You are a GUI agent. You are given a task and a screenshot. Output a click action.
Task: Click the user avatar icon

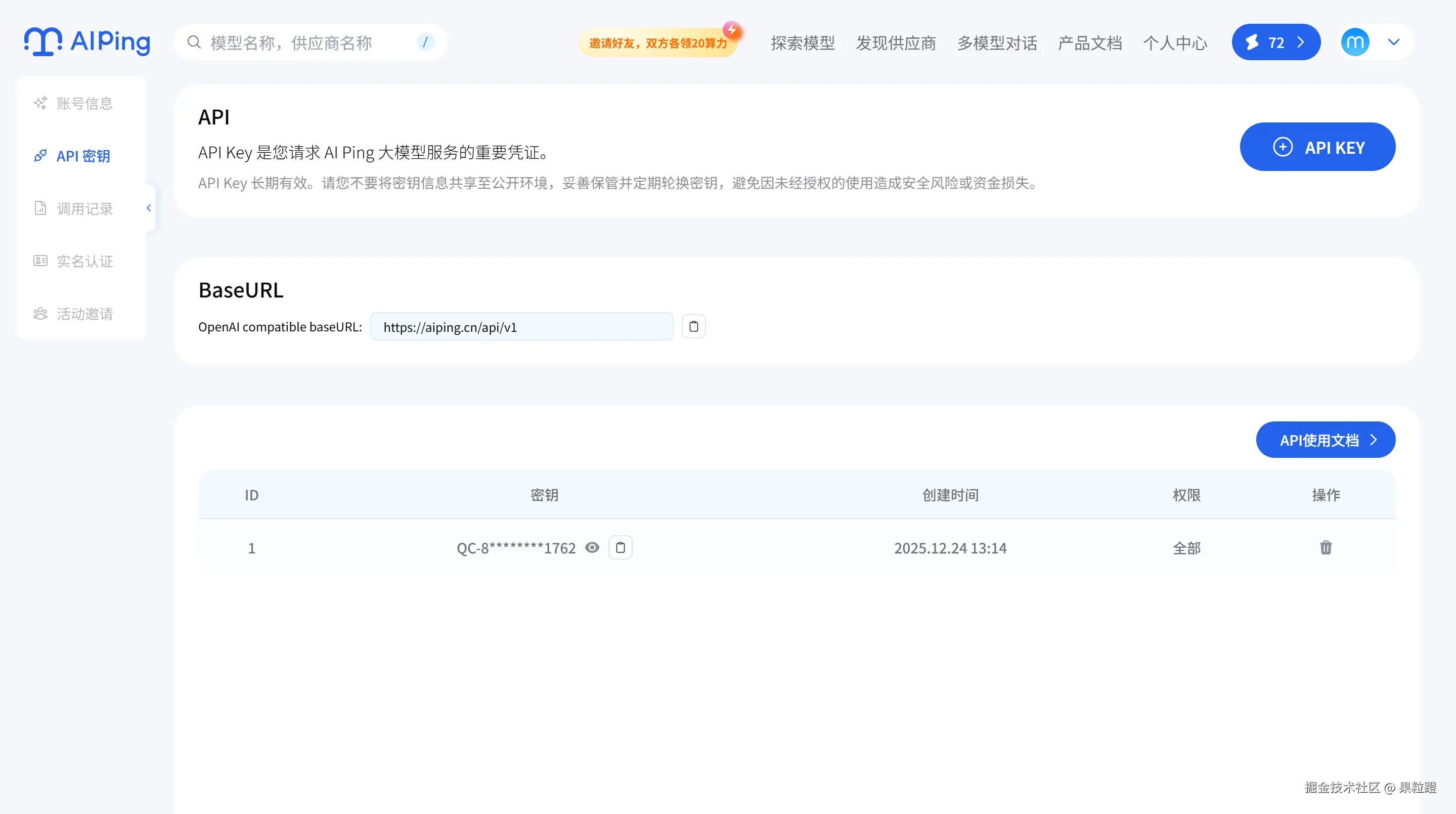1355,42
